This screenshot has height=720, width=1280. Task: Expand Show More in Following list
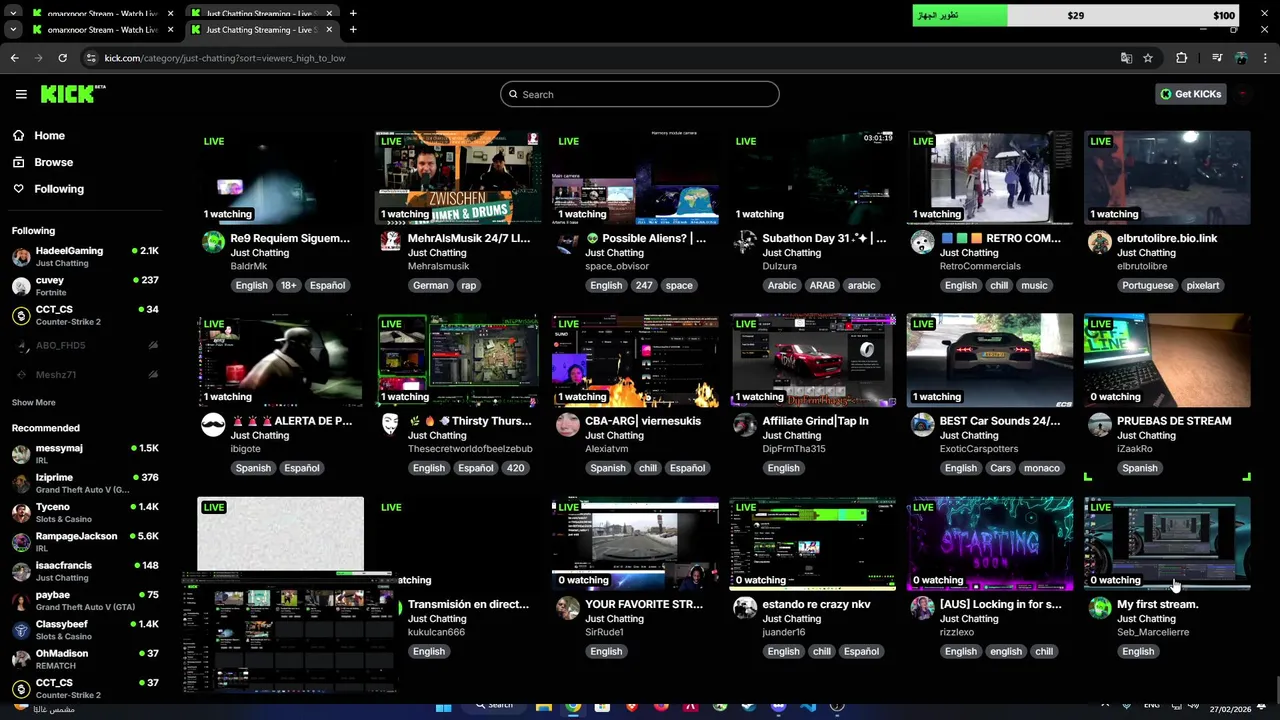[33, 402]
